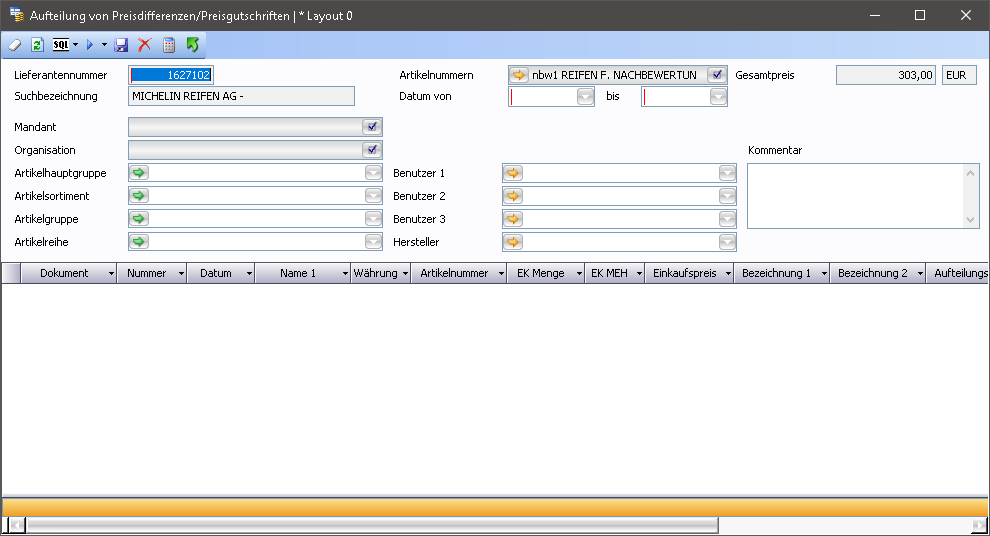Screen dimensions: 990x536
Task: Save with the floppy disk icon
Action: point(121,45)
